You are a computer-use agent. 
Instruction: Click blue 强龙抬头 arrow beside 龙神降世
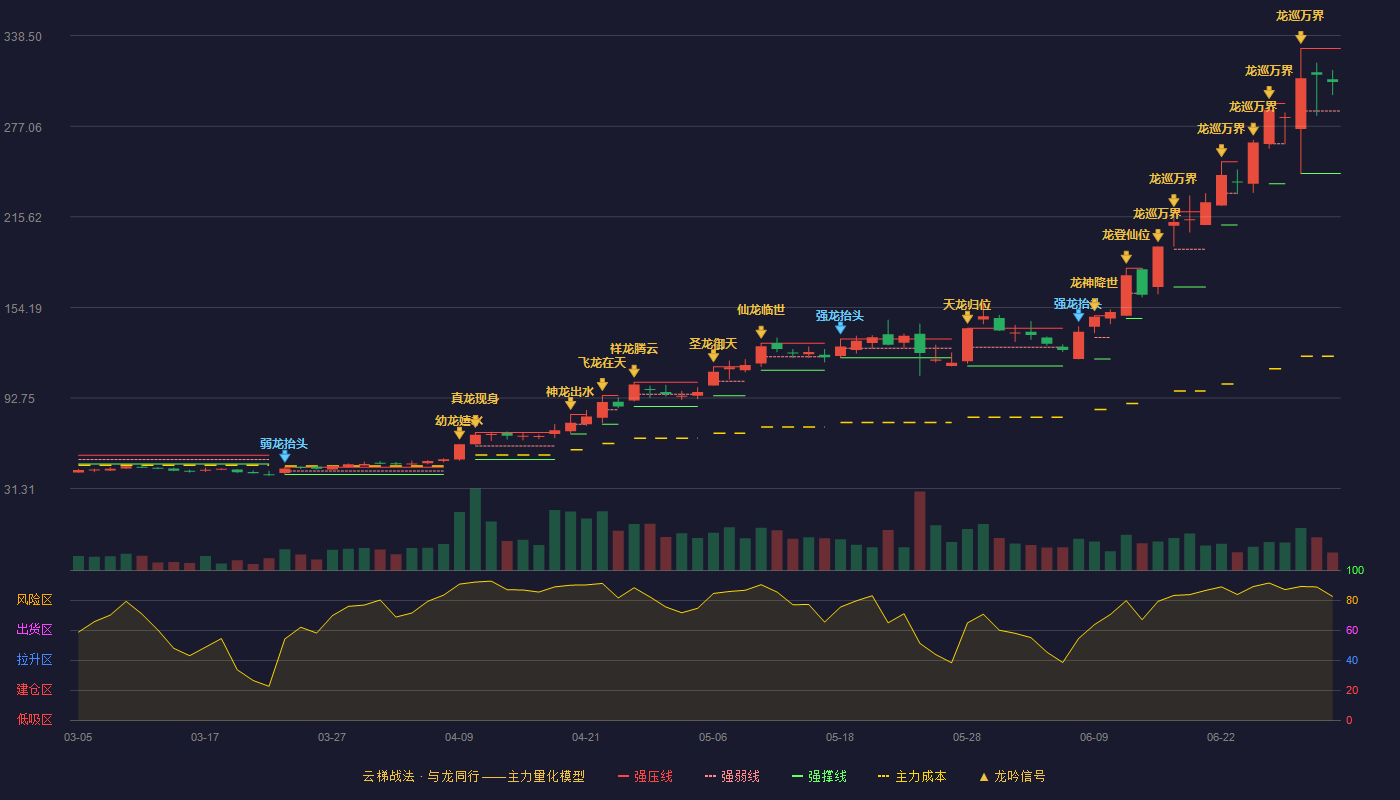click(x=1078, y=315)
